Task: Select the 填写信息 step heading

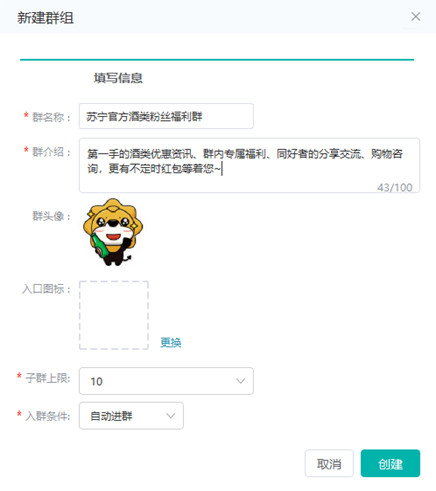Action: pyautogui.click(x=118, y=78)
